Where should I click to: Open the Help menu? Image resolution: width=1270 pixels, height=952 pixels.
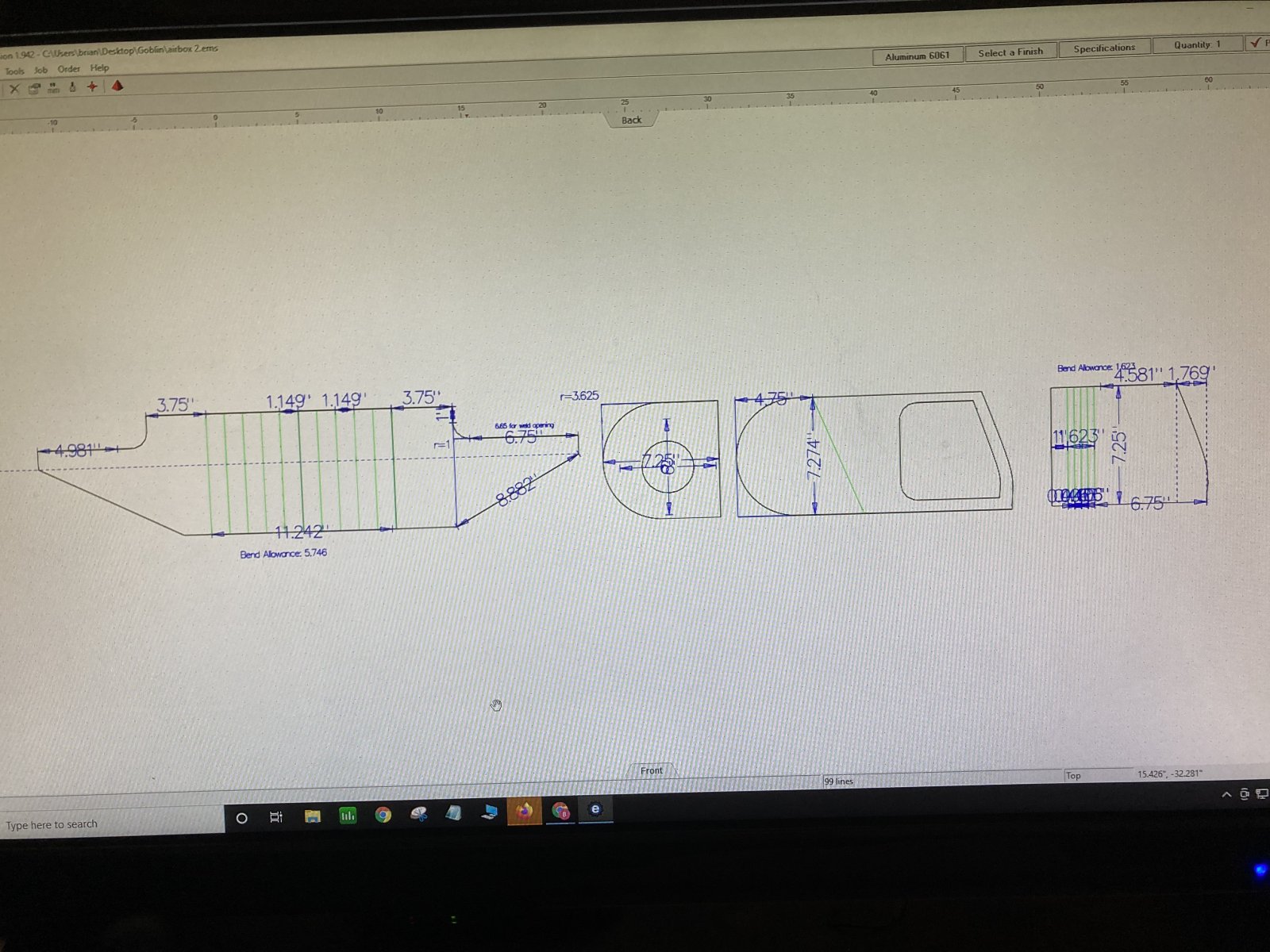(99, 68)
